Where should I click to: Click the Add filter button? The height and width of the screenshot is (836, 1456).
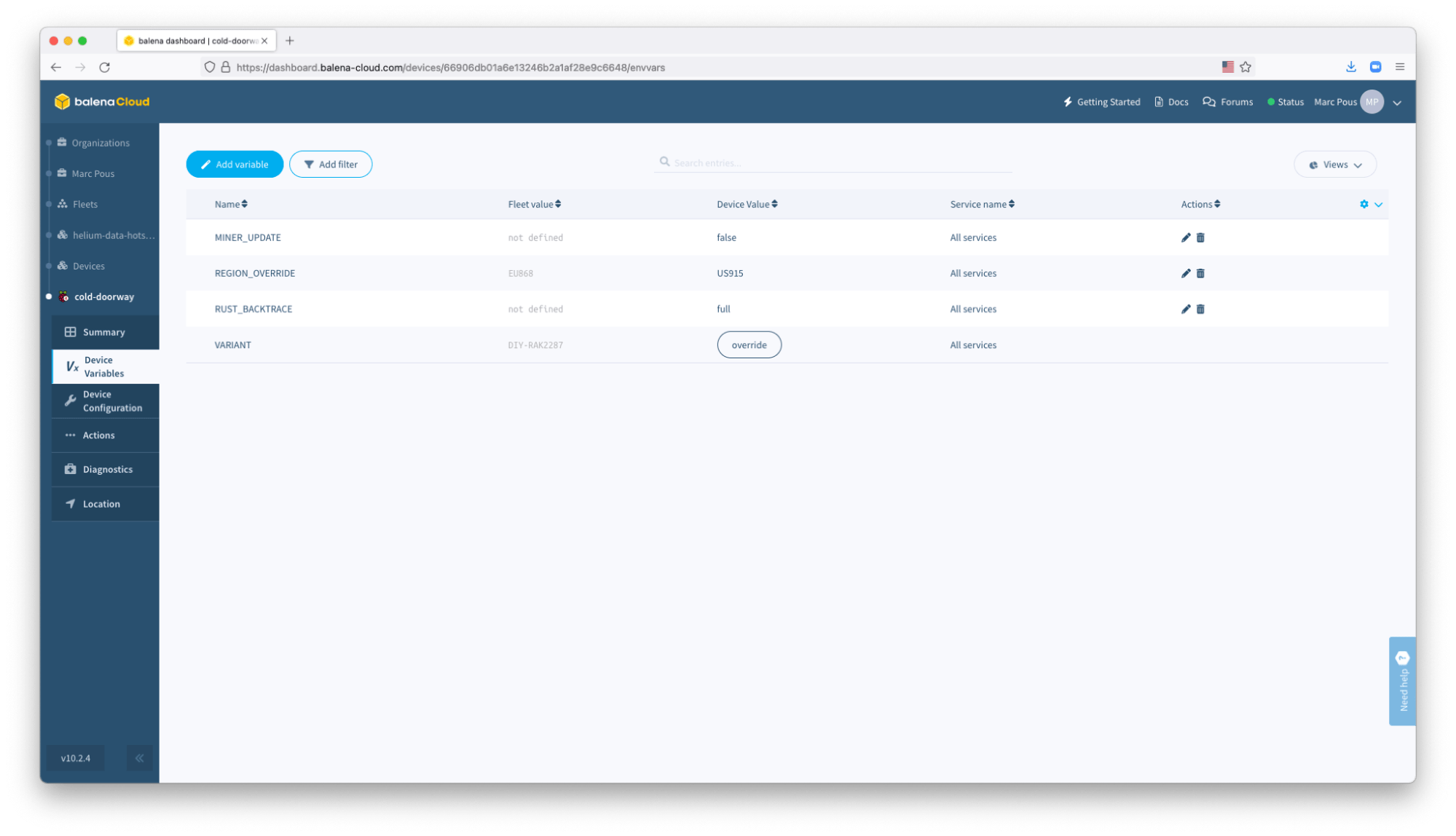[x=331, y=164]
